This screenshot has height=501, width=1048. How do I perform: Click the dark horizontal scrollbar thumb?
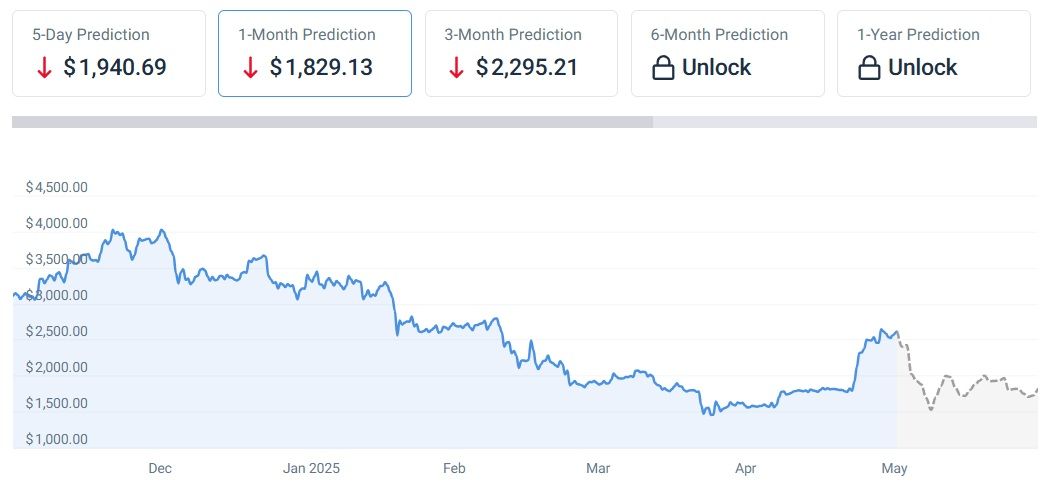[x=332, y=122]
